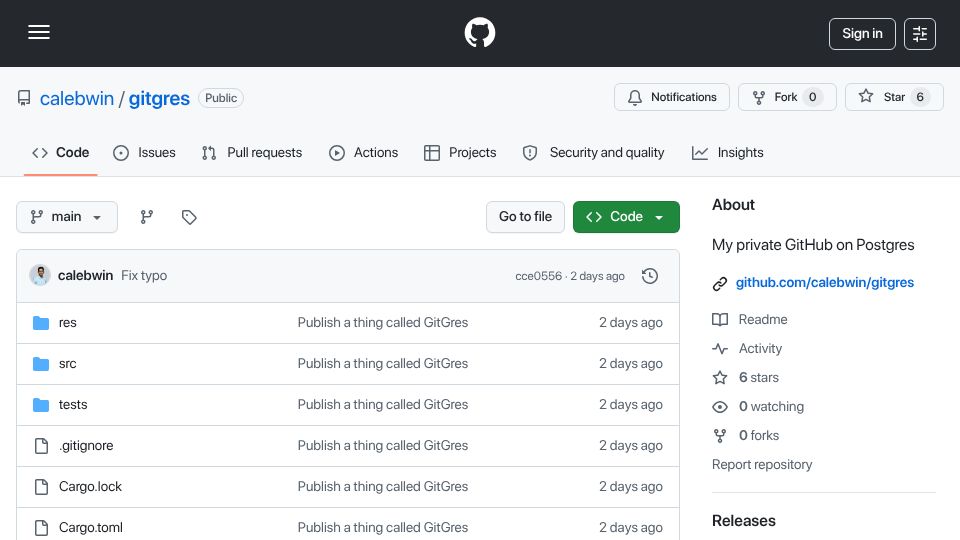Screen dimensions: 960x540
Task: View tags via tag icon
Action: (189, 217)
